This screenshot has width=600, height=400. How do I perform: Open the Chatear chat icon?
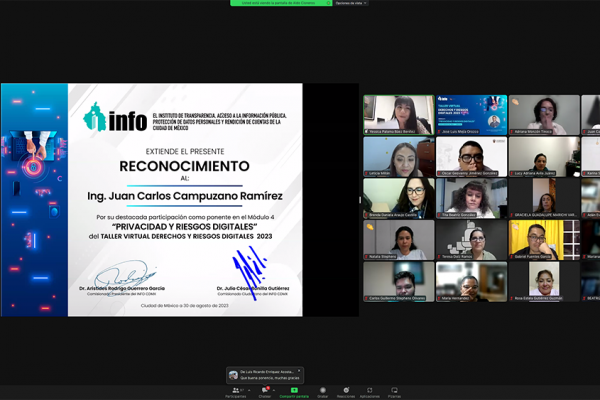click(x=264, y=390)
